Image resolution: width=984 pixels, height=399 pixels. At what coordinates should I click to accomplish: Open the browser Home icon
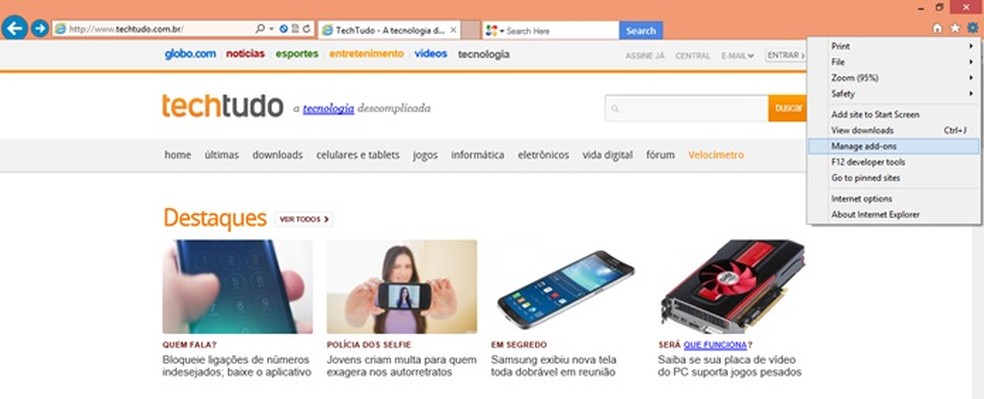pos(937,28)
